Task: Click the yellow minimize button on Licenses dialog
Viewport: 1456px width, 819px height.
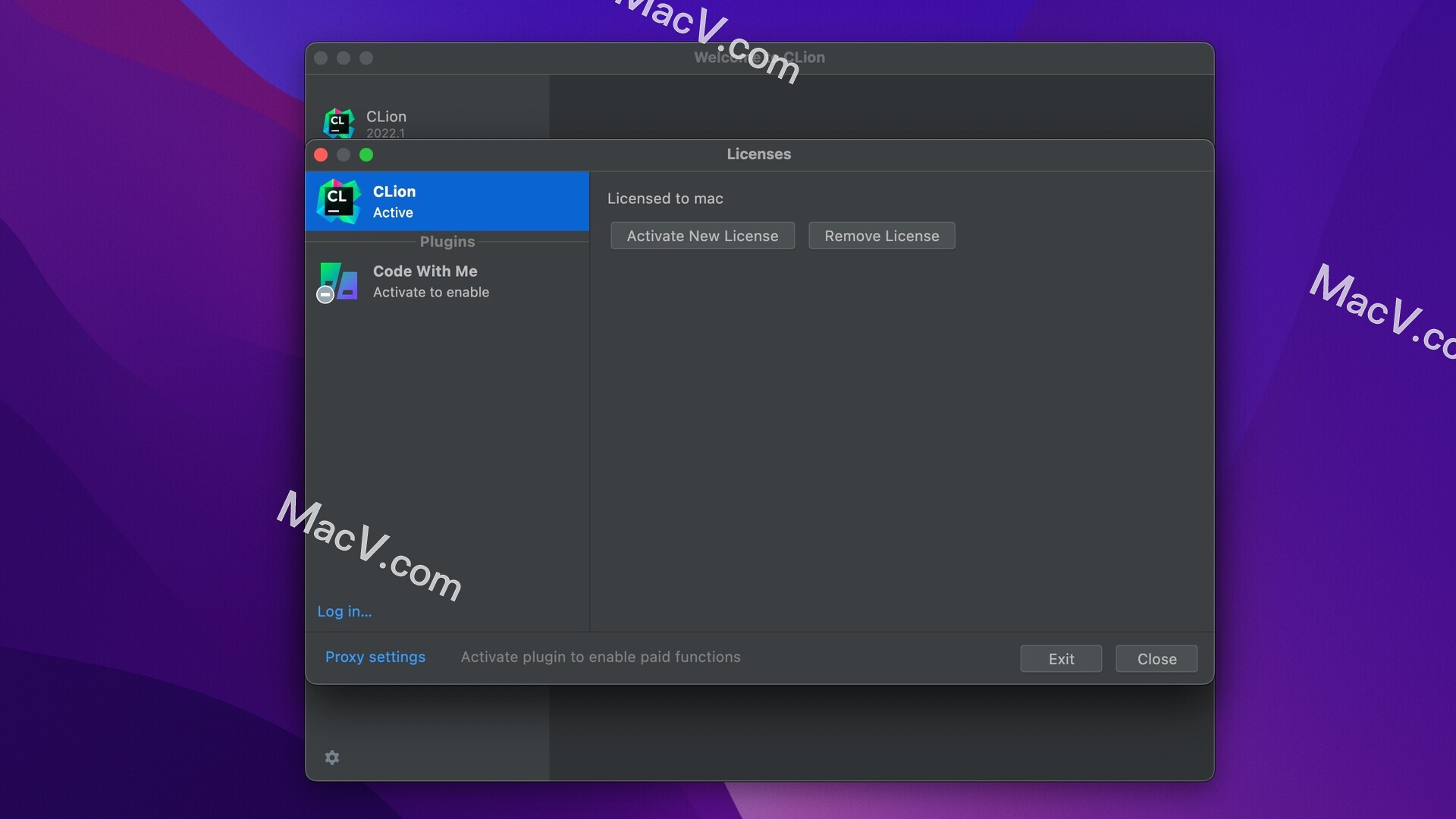Action: [344, 154]
